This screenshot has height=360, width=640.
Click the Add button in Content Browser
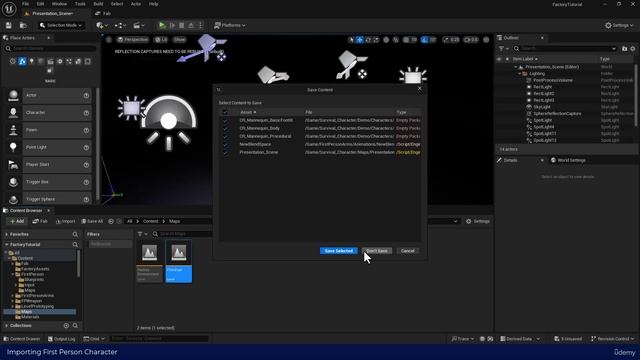(17, 221)
